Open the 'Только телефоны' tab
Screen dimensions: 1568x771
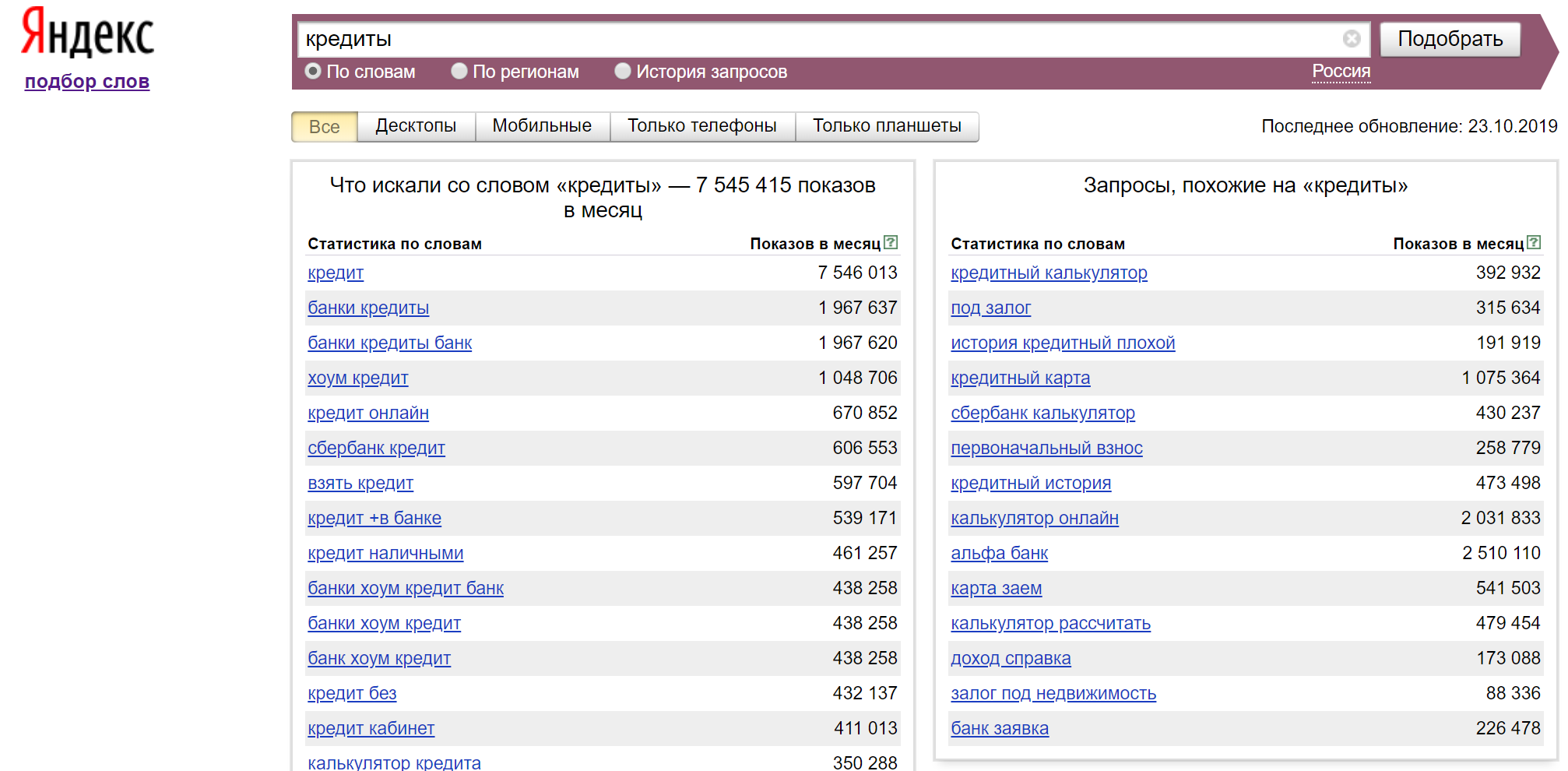pos(701,126)
